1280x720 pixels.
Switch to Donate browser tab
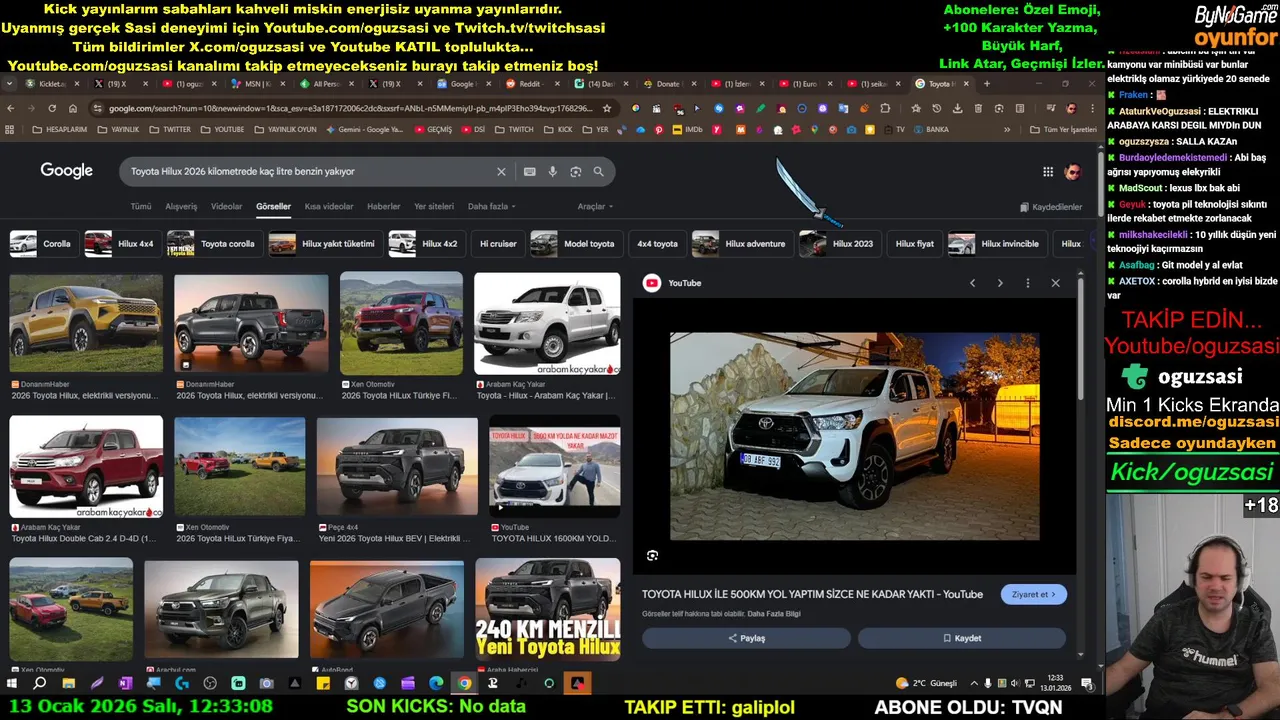tap(672, 84)
